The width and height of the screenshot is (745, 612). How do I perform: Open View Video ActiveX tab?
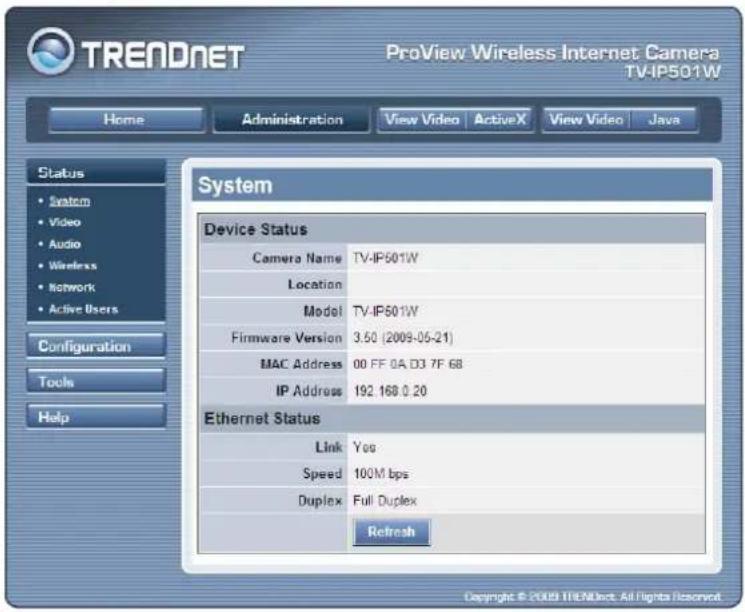[x=455, y=119]
